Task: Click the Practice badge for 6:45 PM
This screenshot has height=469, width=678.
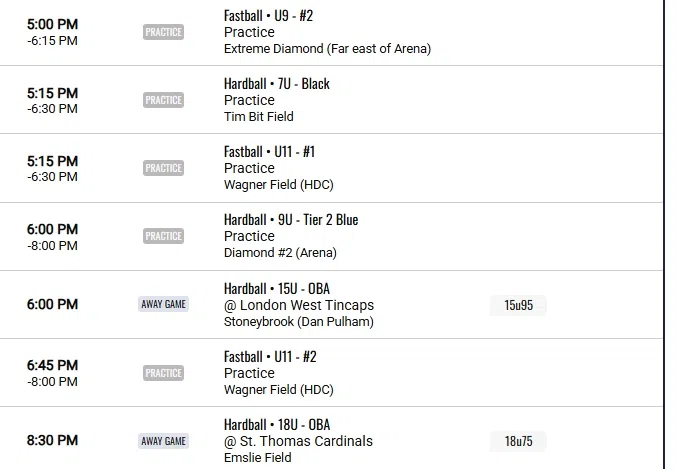Action: coord(163,373)
